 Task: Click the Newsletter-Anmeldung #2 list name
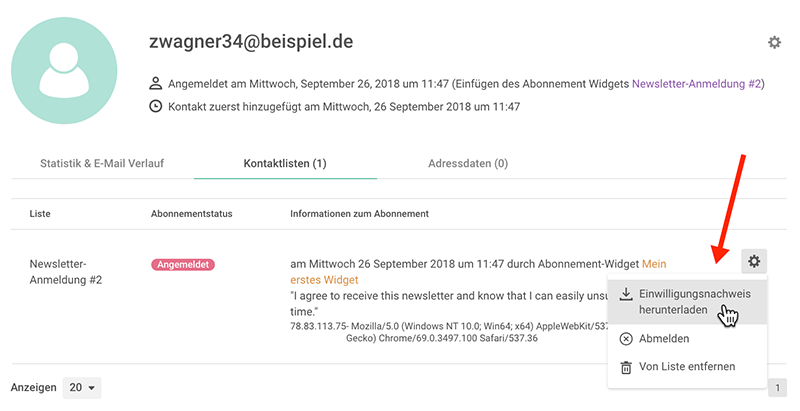(66, 272)
